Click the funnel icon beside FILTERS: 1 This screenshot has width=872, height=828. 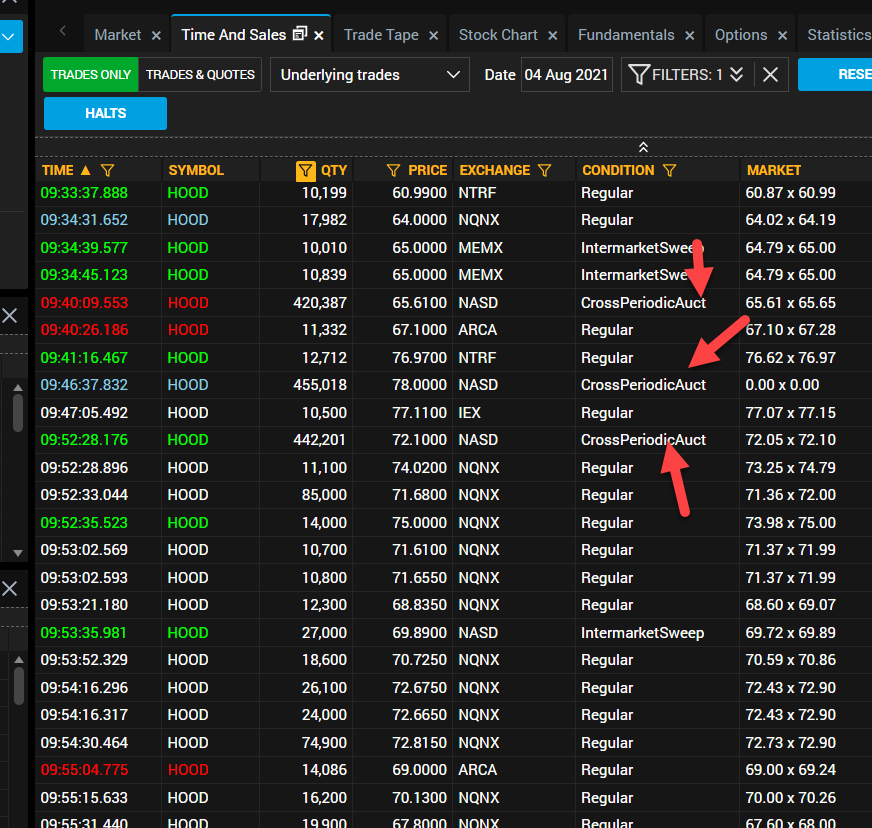[x=638, y=75]
